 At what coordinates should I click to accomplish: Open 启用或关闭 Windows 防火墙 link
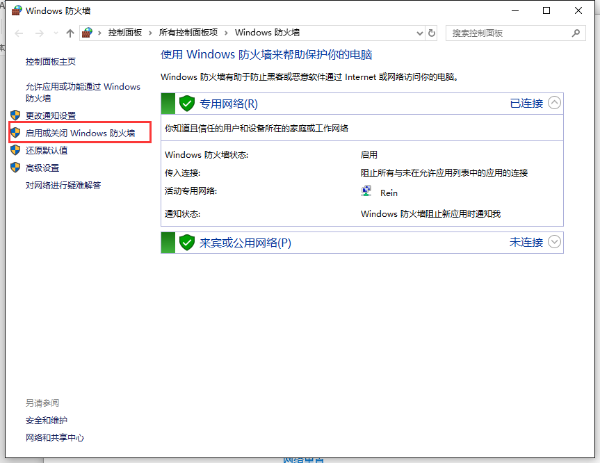[x=80, y=133]
